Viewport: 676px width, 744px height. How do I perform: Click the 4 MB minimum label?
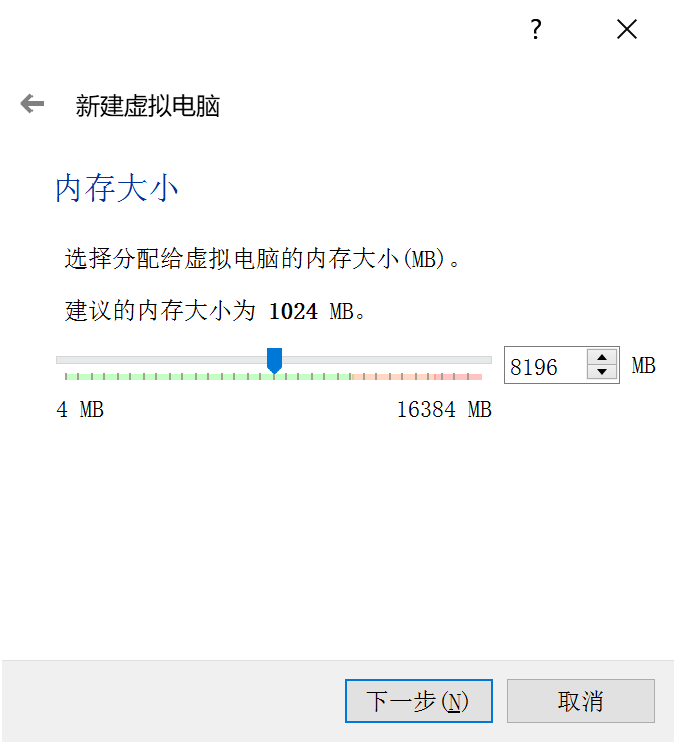(x=80, y=410)
